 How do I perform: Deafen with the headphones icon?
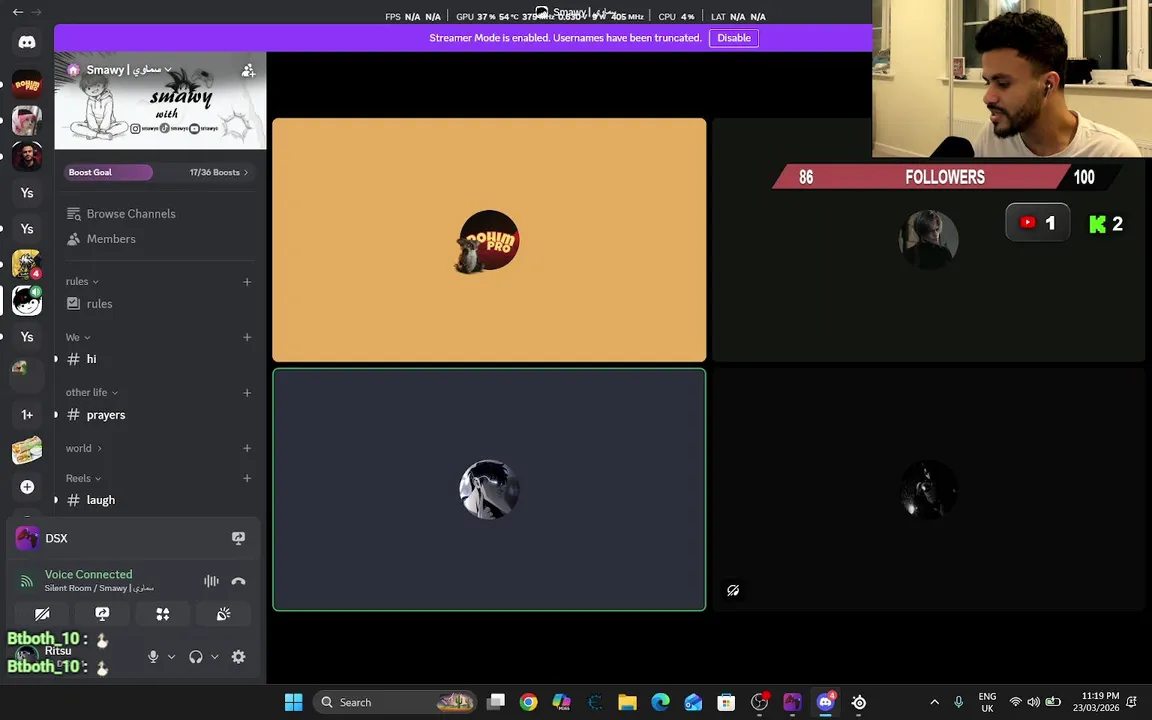(x=195, y=657)
